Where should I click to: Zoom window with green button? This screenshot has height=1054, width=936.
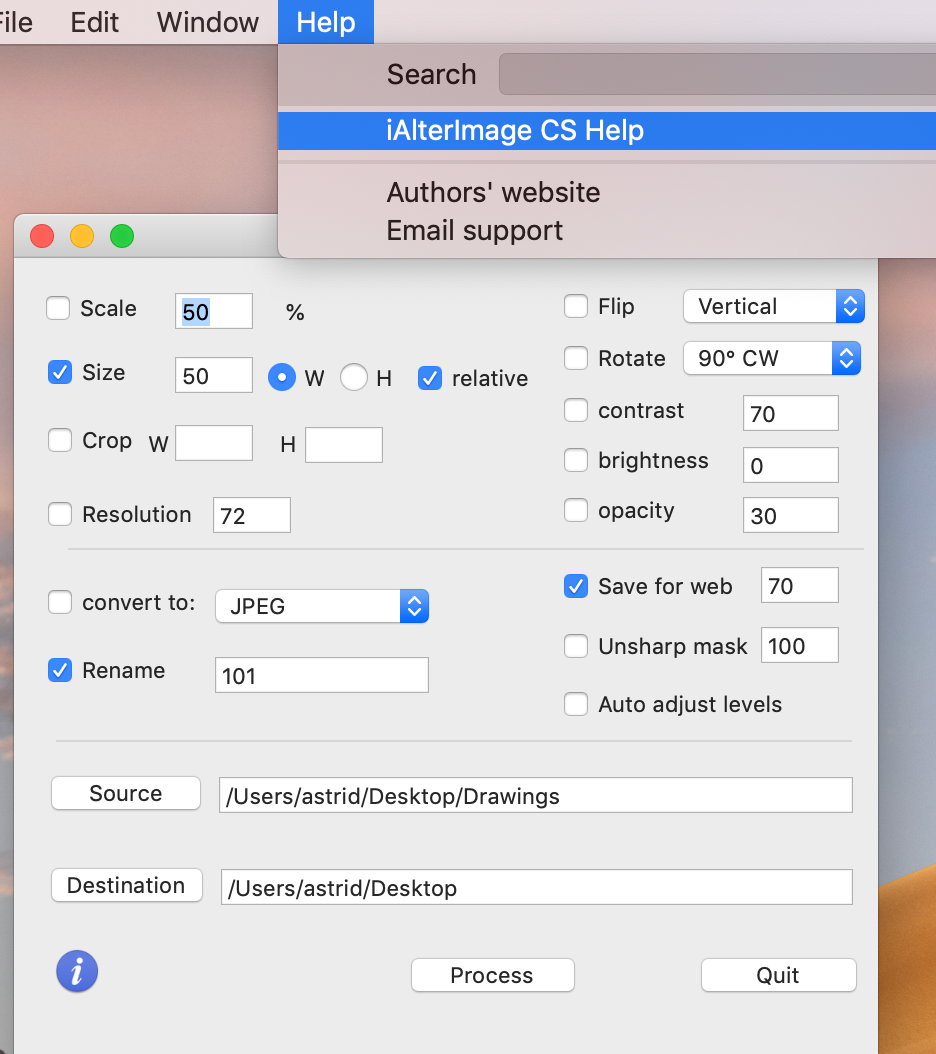click(x=122, y=236)
